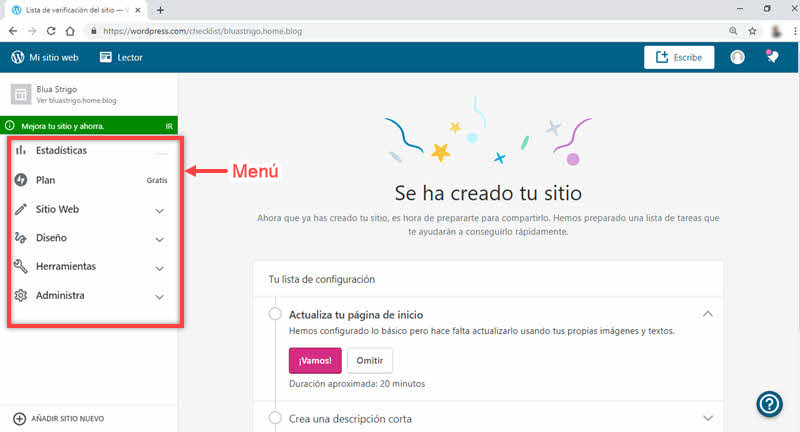The image size is (800, 432).
Task: Collapse 'Actualiza tu página de inicio' task
Action: pyautogui.click(x=708, y=314)
